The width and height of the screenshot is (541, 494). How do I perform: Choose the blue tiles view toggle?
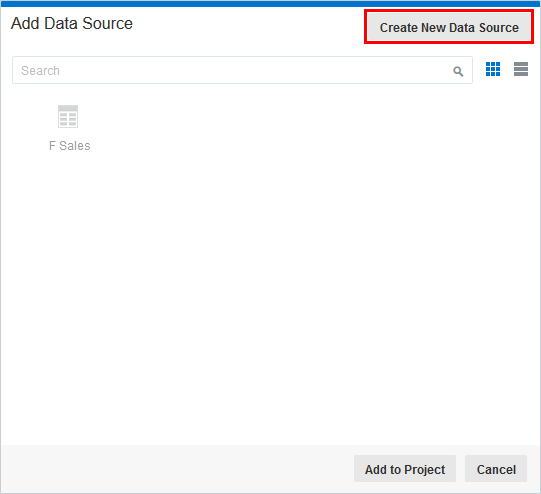[493, 69]
